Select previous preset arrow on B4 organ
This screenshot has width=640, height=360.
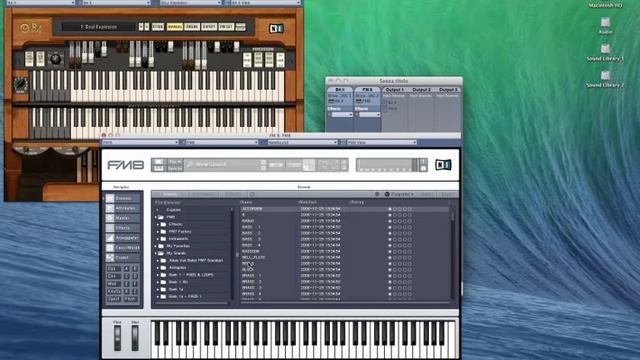click(x=141, y=27)
